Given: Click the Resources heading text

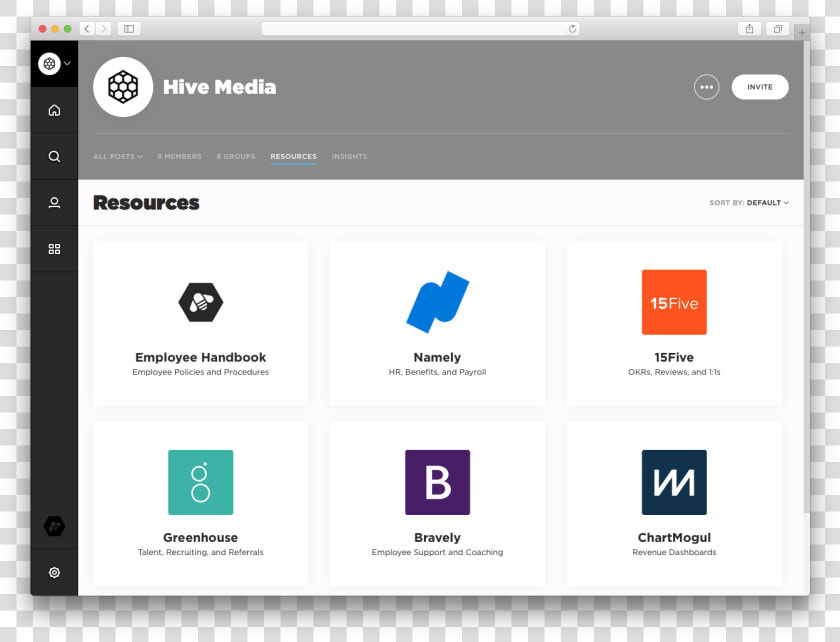Looking at the screenshot, I should (146, 203).
